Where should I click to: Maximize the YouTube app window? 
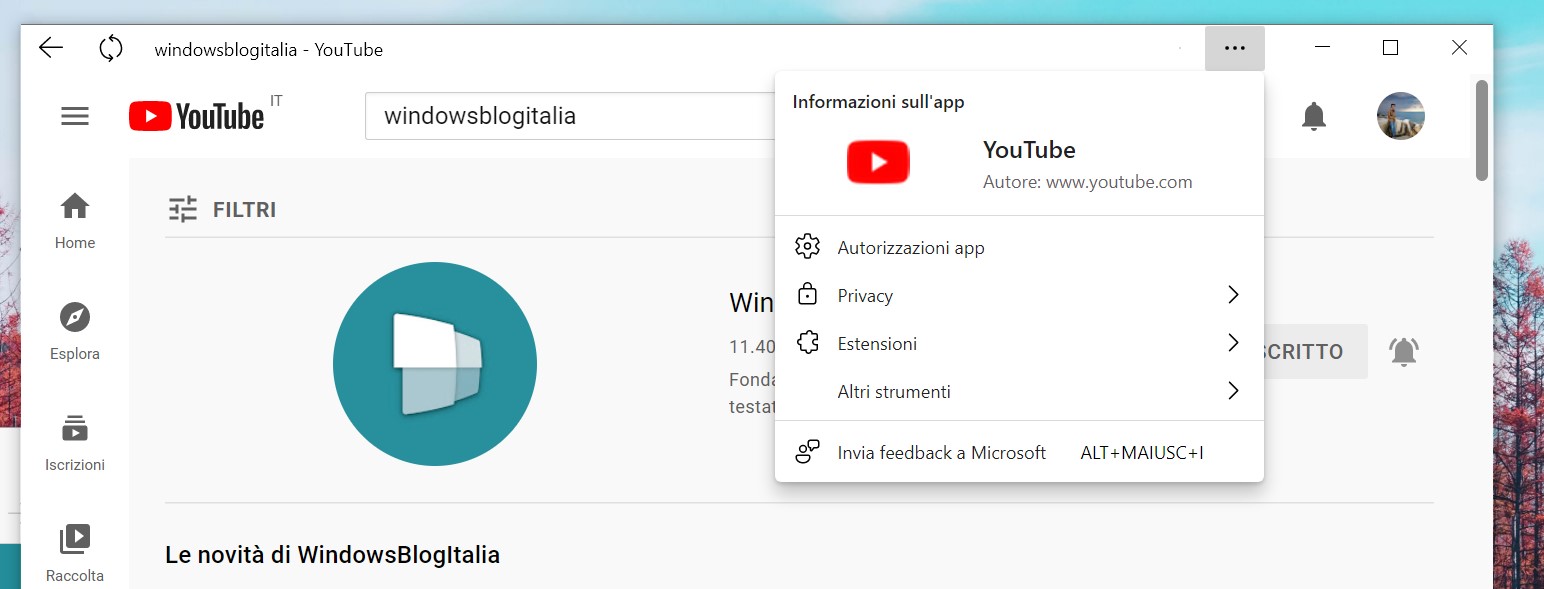tap(1390, 48)
